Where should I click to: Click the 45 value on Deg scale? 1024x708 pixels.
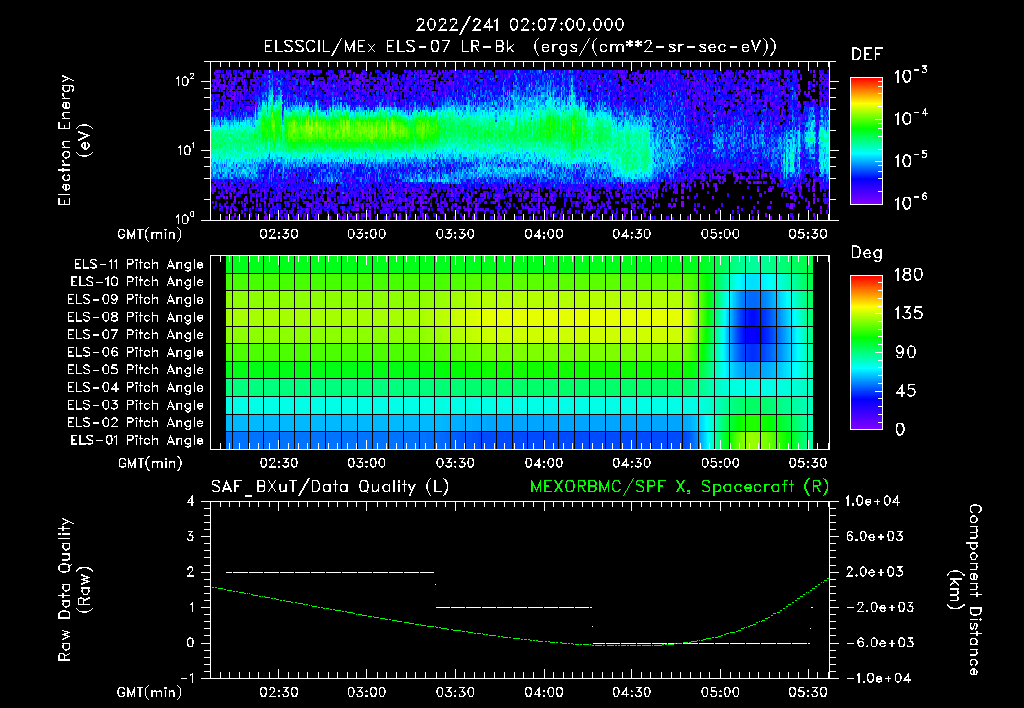click(904, 391)
